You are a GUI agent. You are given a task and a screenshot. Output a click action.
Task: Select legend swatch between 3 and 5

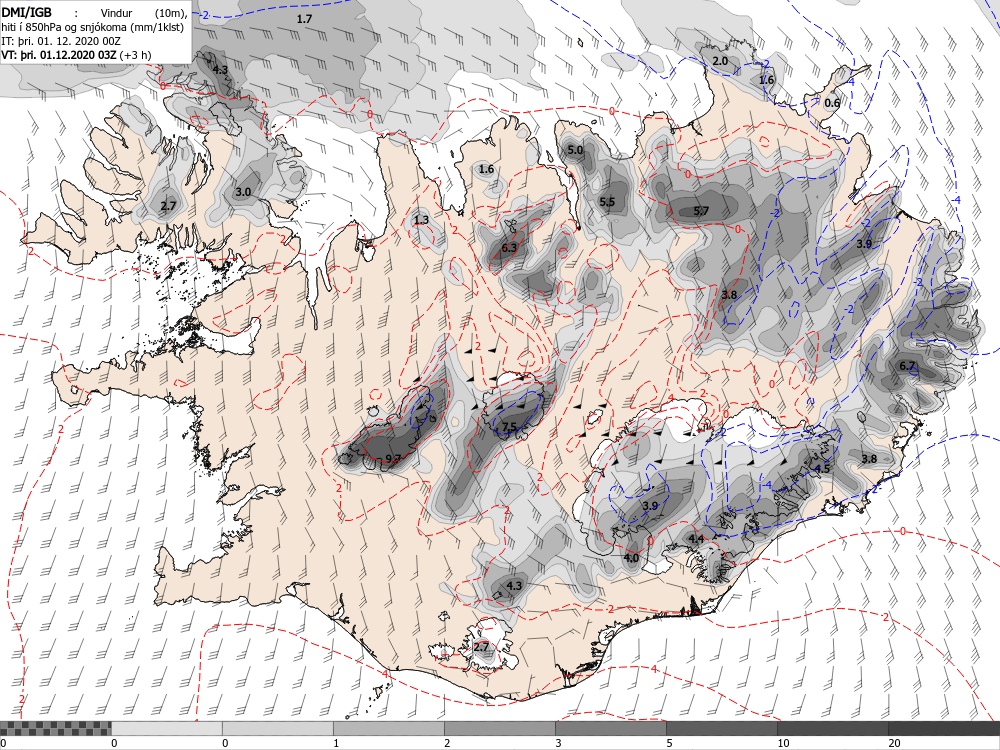pyautogui.click(x=610, y=728)
